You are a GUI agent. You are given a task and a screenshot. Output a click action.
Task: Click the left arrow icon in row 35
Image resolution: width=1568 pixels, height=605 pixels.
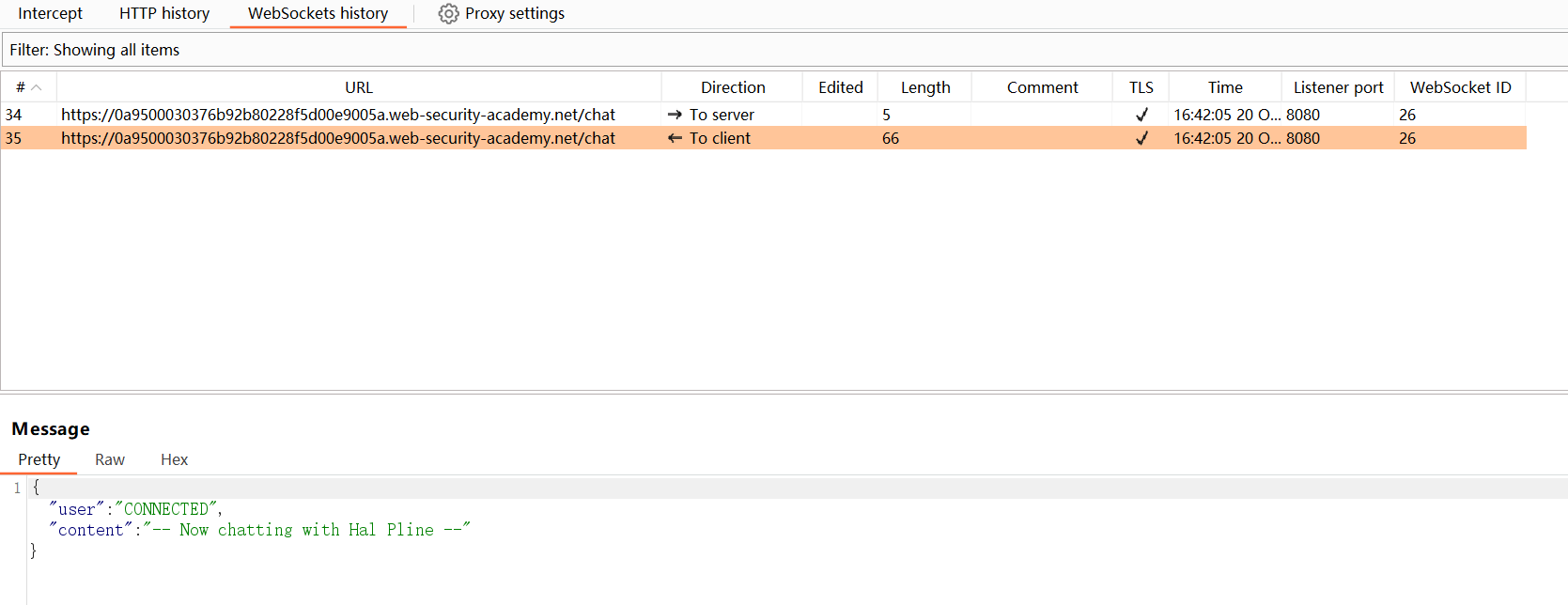[675, 138]
